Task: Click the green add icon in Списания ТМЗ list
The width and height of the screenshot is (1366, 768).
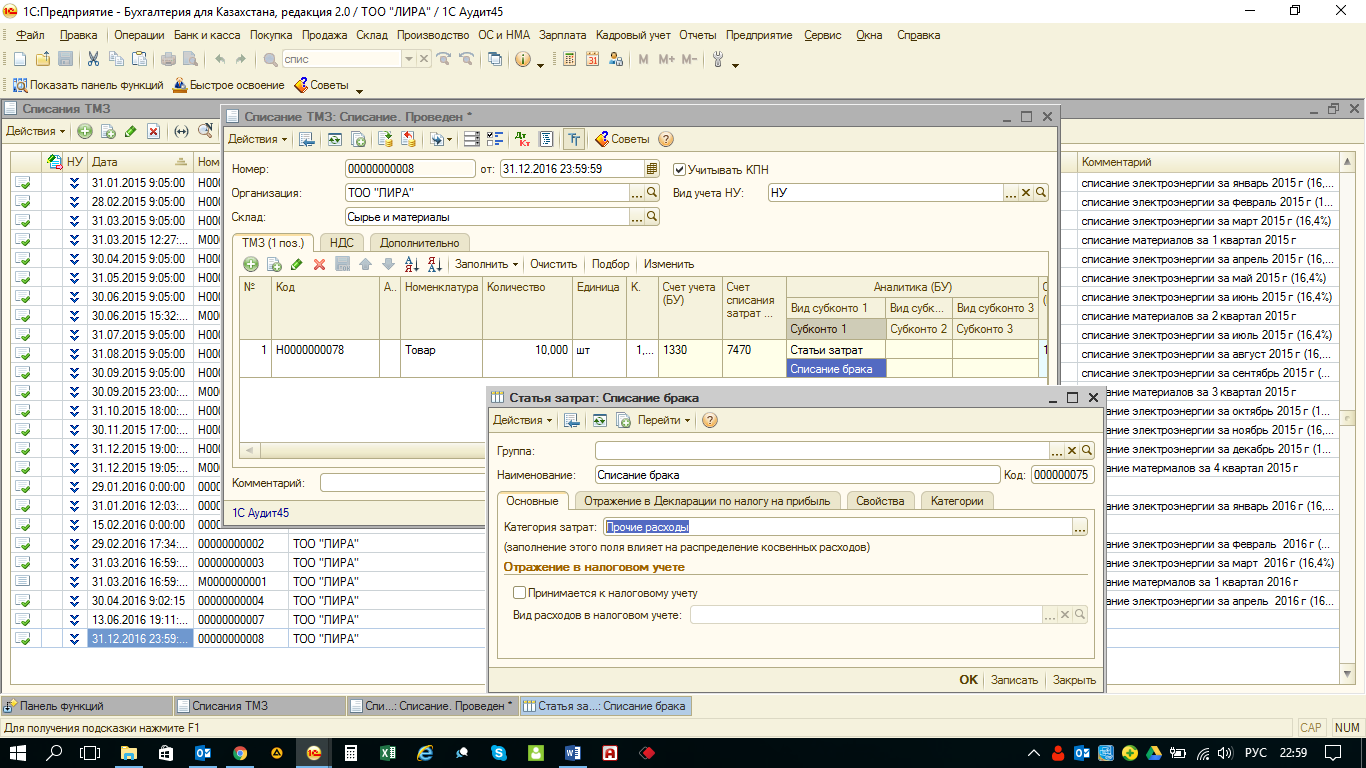Action: [x=85, y=131]
